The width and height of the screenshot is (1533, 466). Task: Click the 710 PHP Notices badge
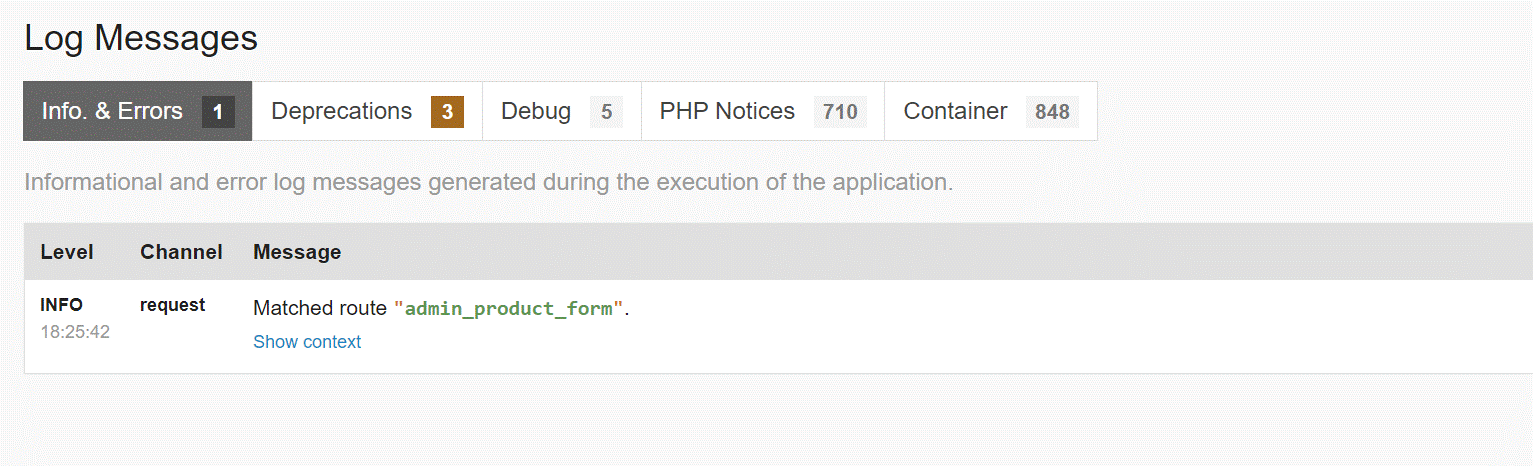(840, 112)
